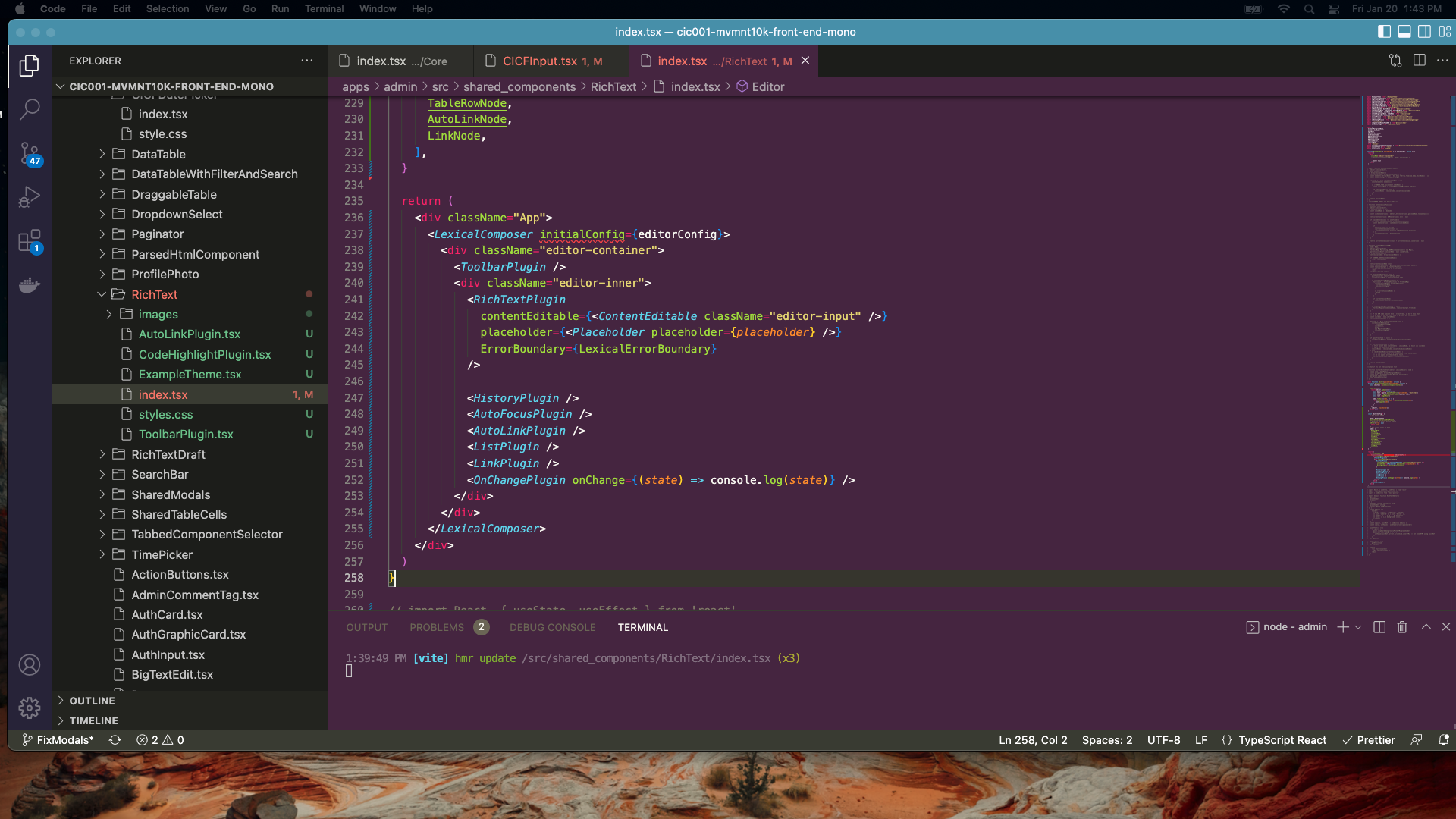Split the editor to the right

[1420, 61]
